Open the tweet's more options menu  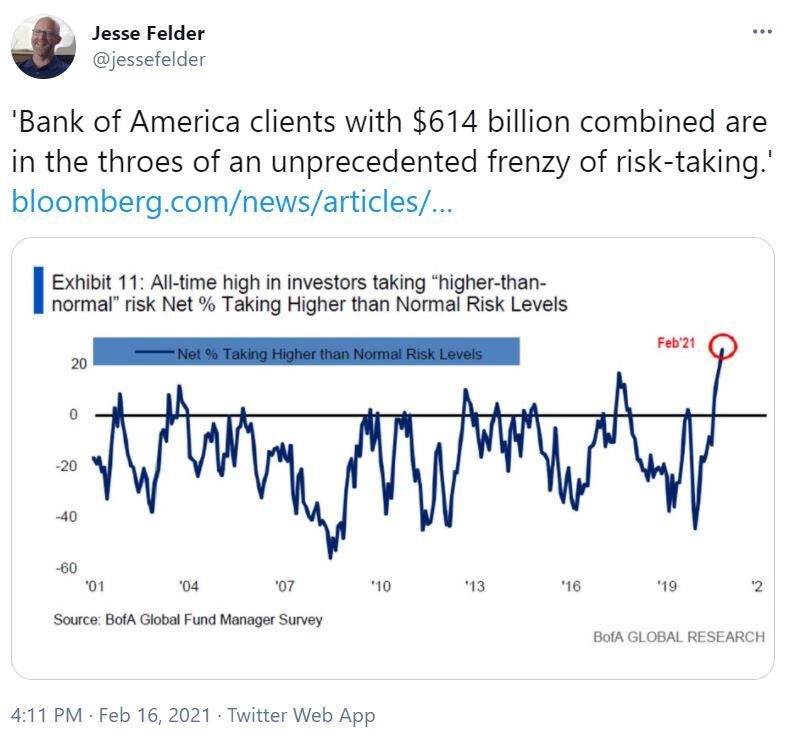click(761, 32)
